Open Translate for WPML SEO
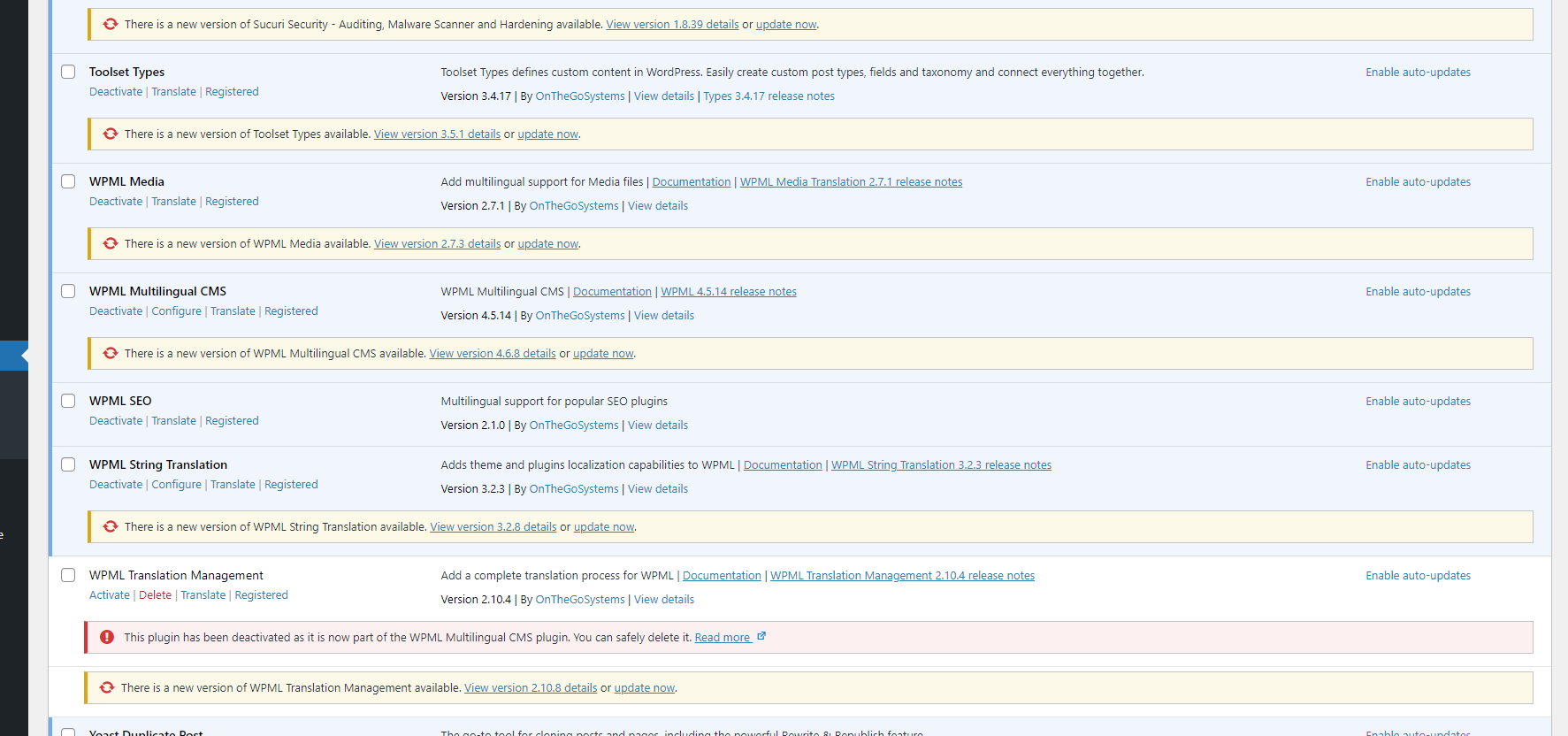1568x736 pixels. pyautogui.click(x=174, y=421)
